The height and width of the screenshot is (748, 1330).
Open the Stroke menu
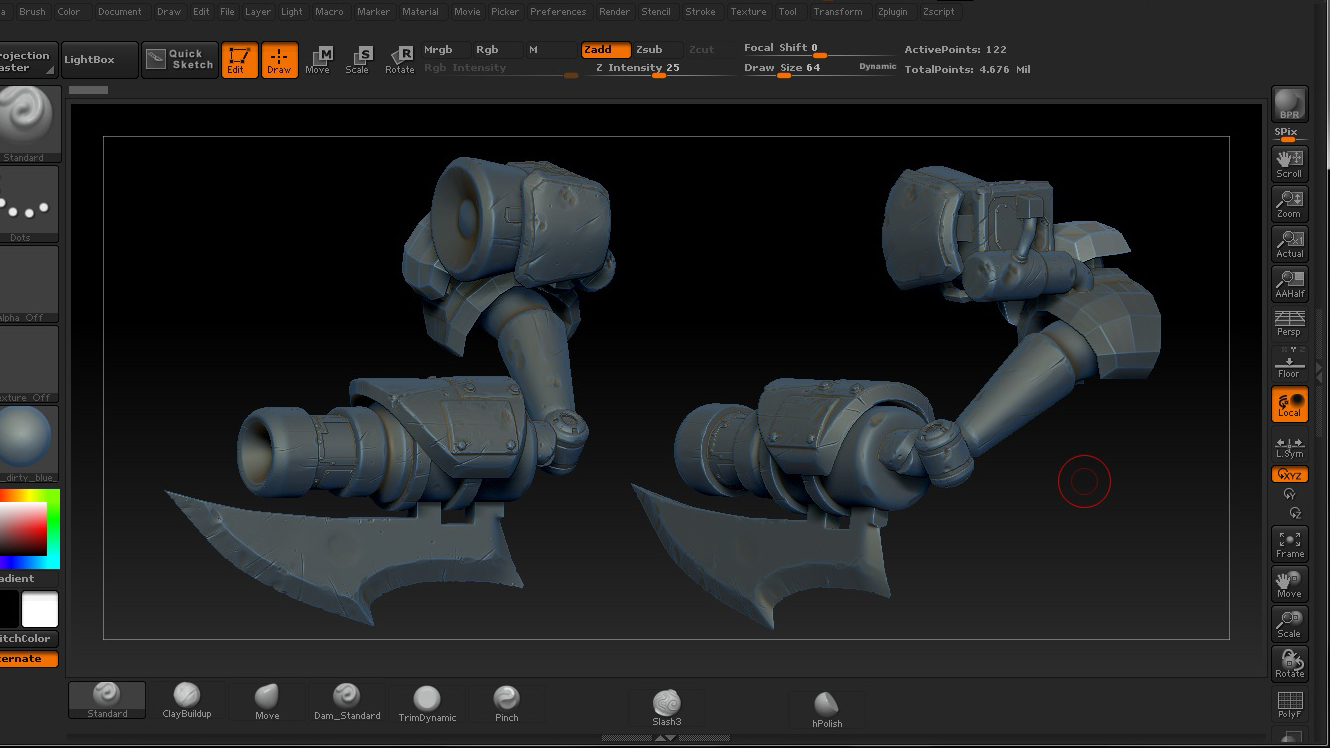(x=700, y=12)
